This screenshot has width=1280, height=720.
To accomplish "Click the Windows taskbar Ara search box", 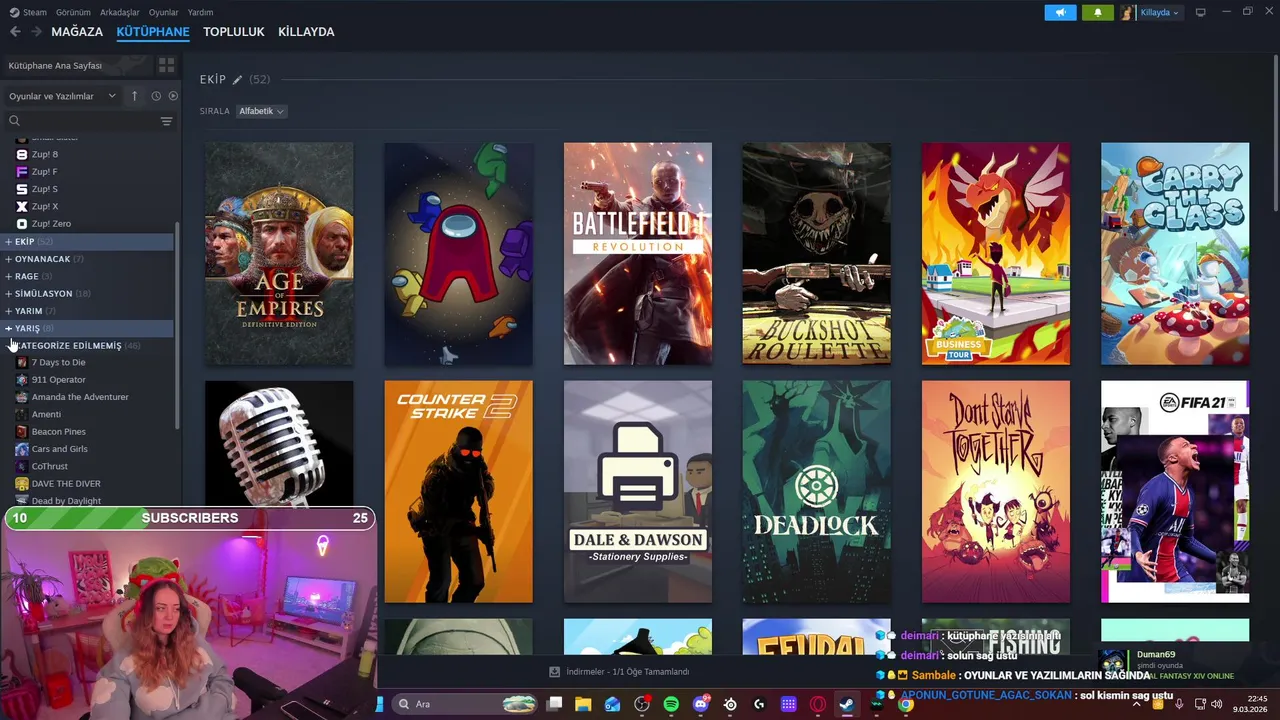I will 465,704.
